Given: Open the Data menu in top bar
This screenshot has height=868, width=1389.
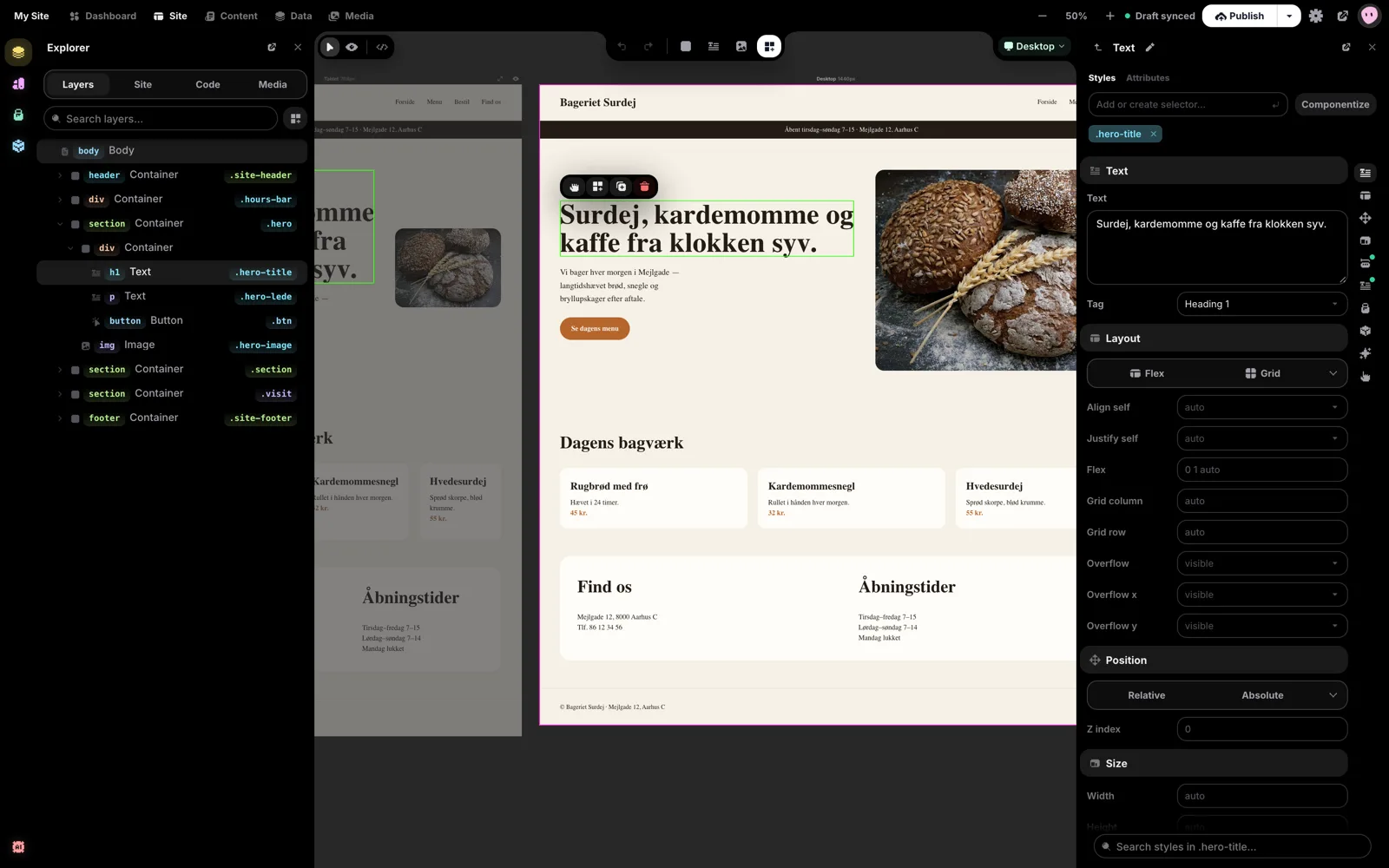Looking at the screenshot, I should click(293, 16).
